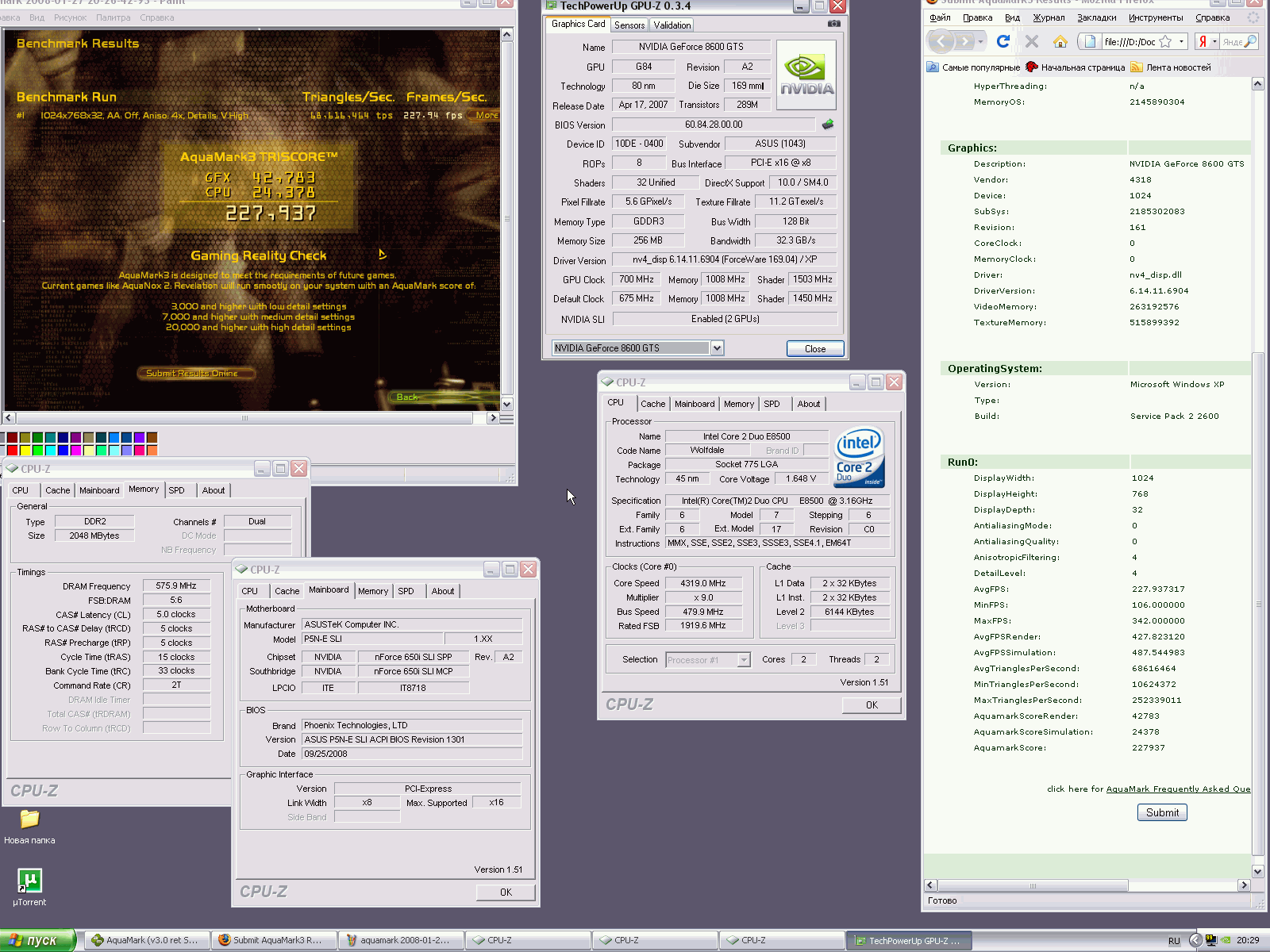
Task: Click Core Speed value 4319.0 MHz
Action: coord(703,583)
